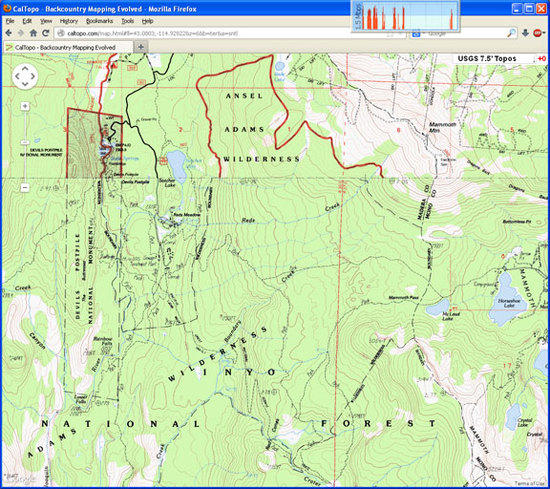550x489 pixels.
Task: Expand the red +0 overlay control
Action: [x=542, y=59]
